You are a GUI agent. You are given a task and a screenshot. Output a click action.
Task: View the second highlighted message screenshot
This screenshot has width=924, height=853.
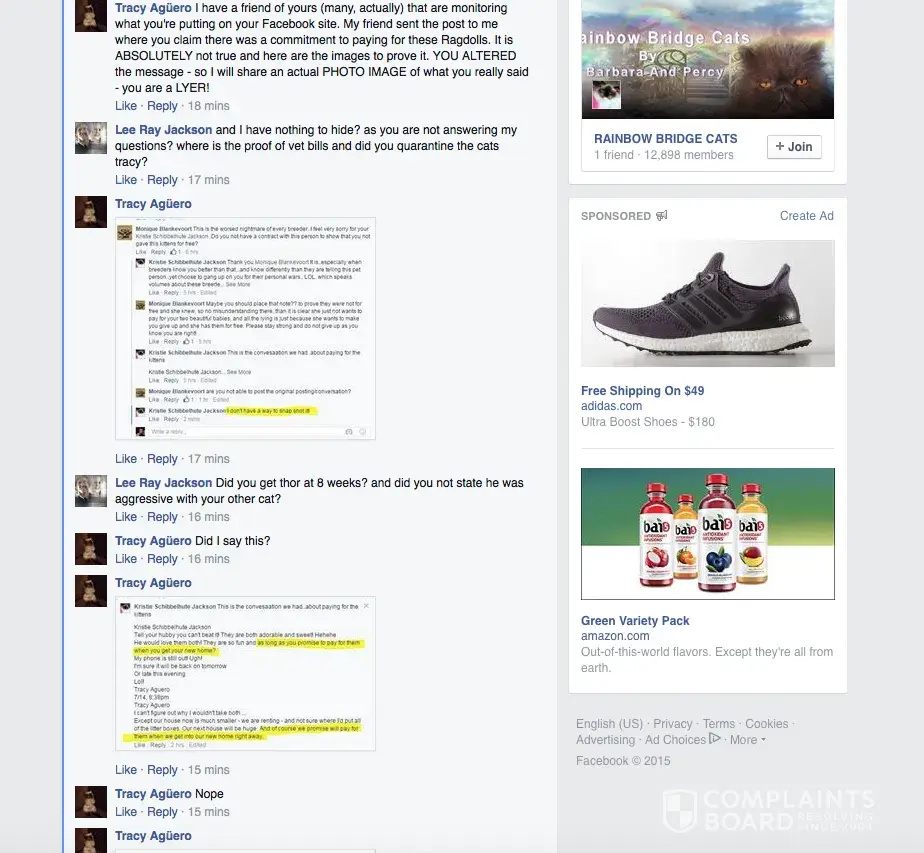(x=245, y=673)
